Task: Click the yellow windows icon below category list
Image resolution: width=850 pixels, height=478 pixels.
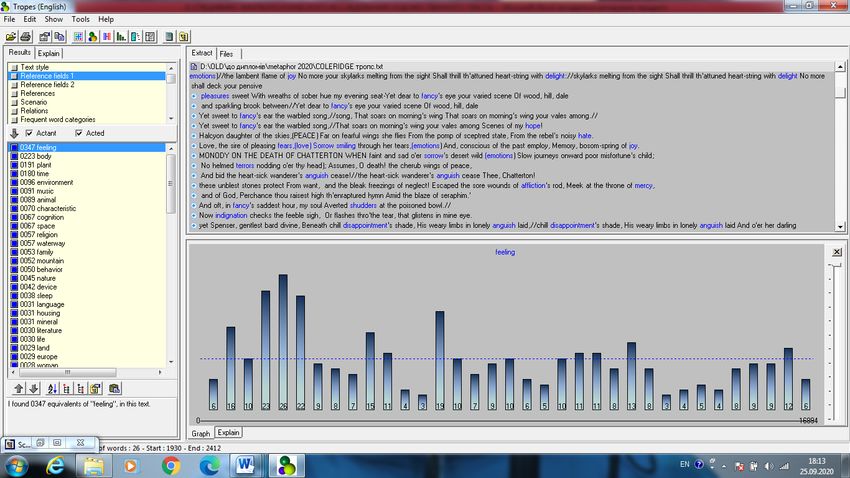Action: 95,389
